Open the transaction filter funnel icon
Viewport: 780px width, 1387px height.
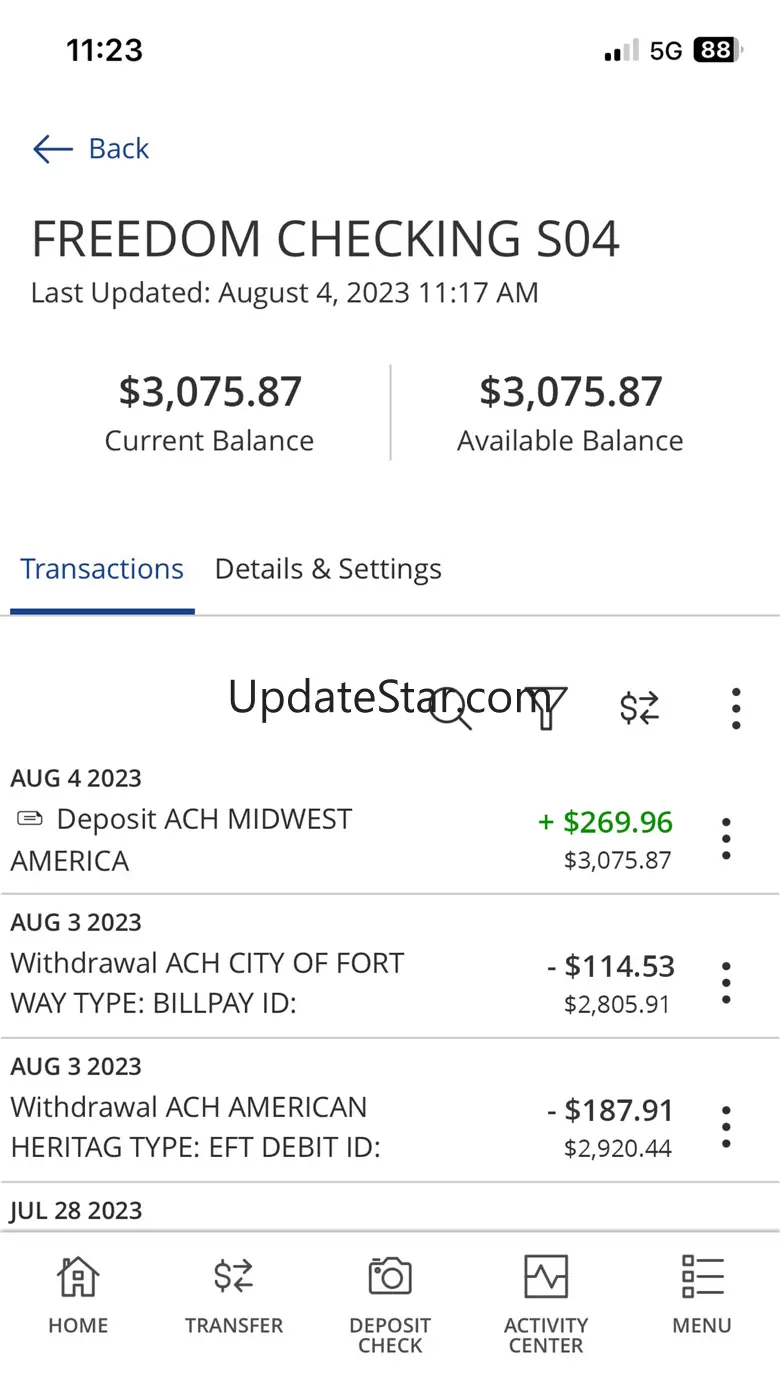click(x=546, y=708)
